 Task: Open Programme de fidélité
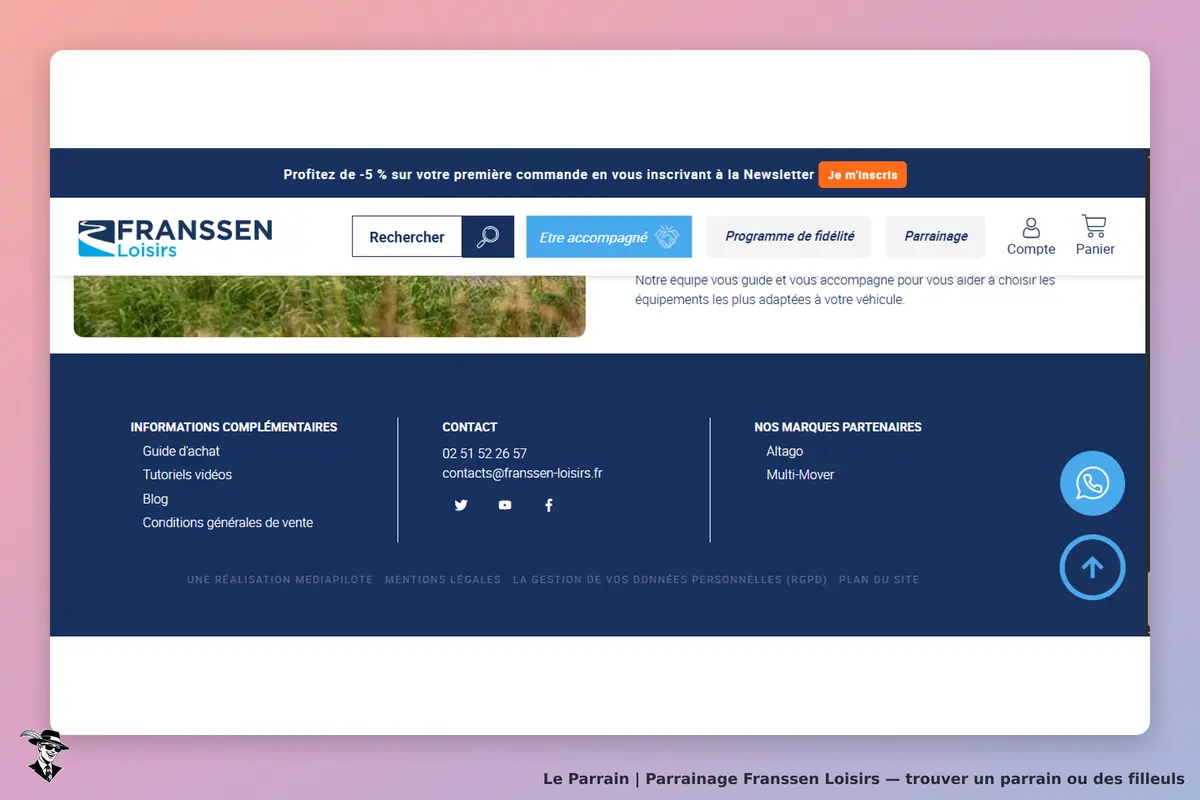pyautogui.click(x=789, y=237)
